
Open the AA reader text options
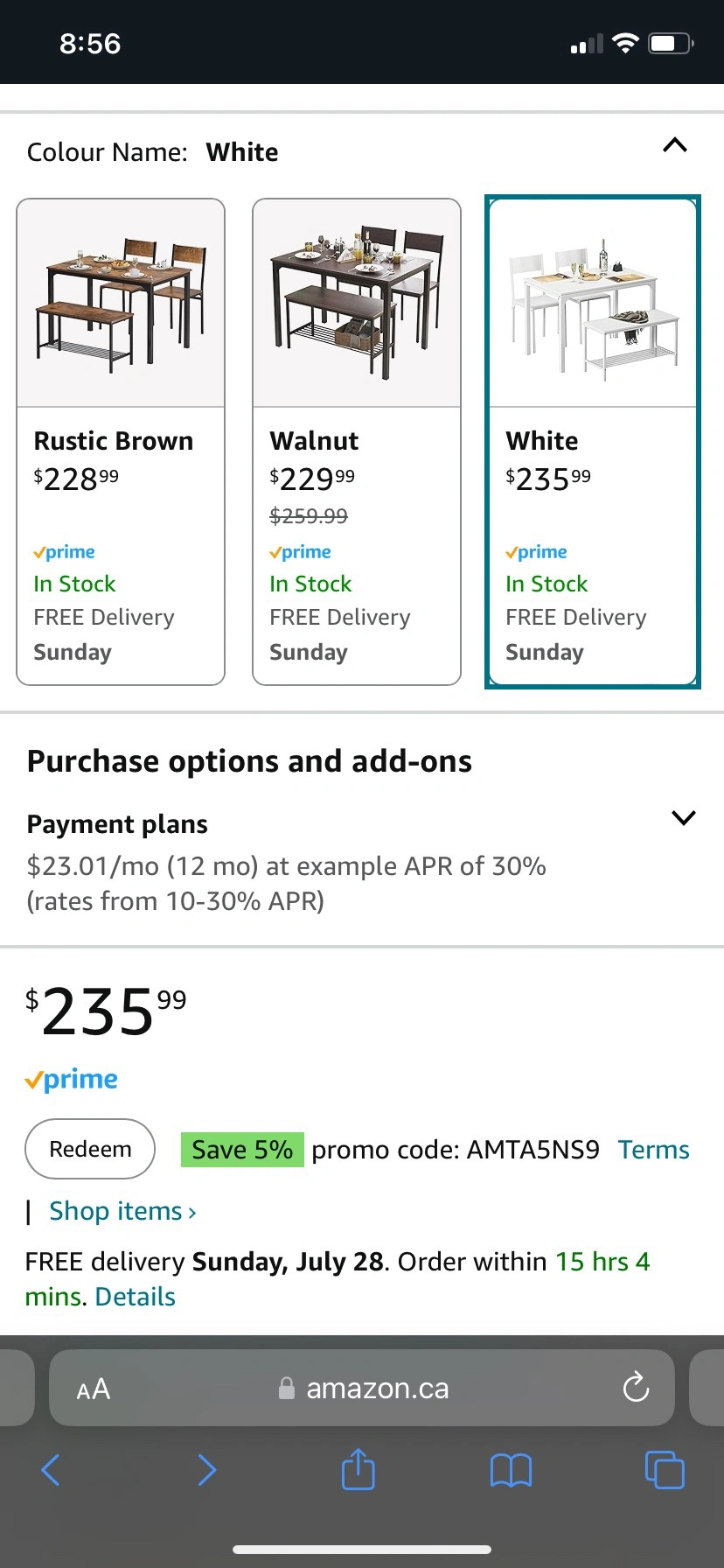[94, 1389]
